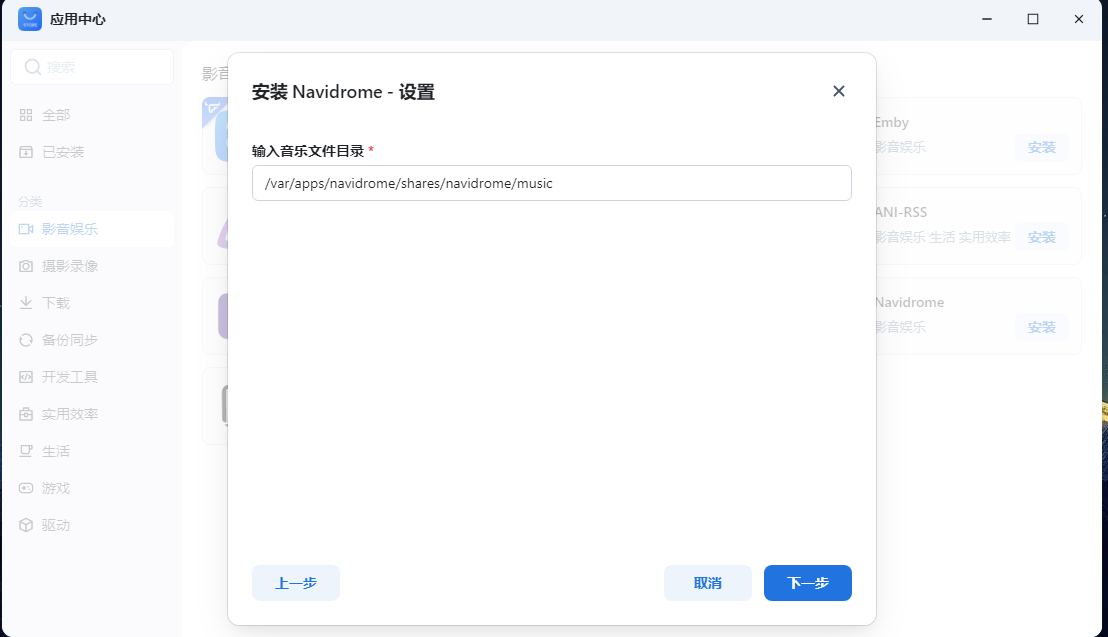Screen dimensions: 1108x637
Task: Click the 下一步 next step button
Action: click(807, 583)
